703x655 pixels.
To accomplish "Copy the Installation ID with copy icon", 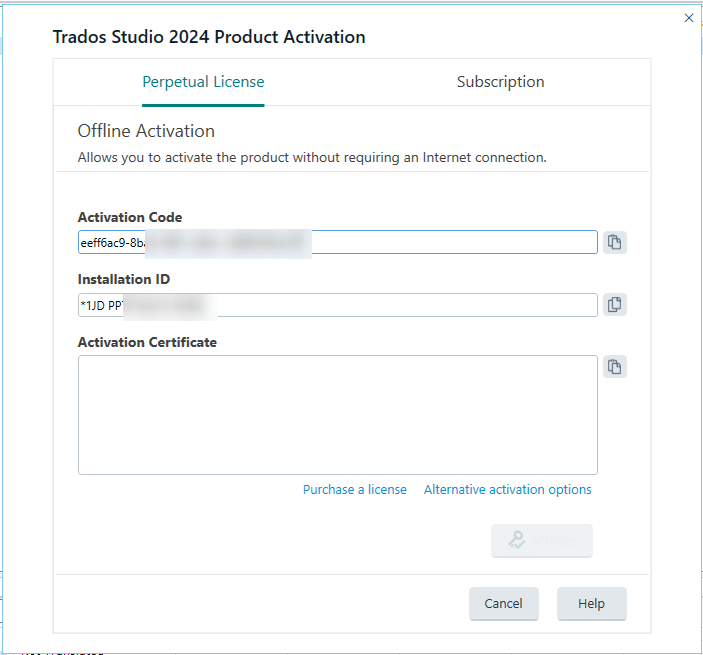I will click(614, 305).
